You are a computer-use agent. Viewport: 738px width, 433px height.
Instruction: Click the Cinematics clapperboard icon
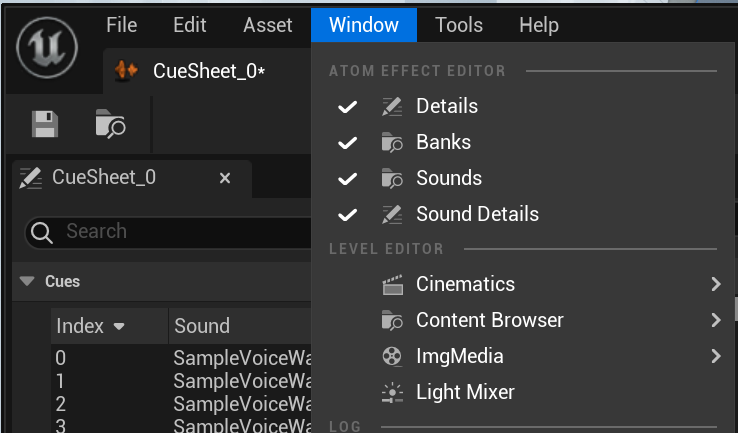pos(392,284)
